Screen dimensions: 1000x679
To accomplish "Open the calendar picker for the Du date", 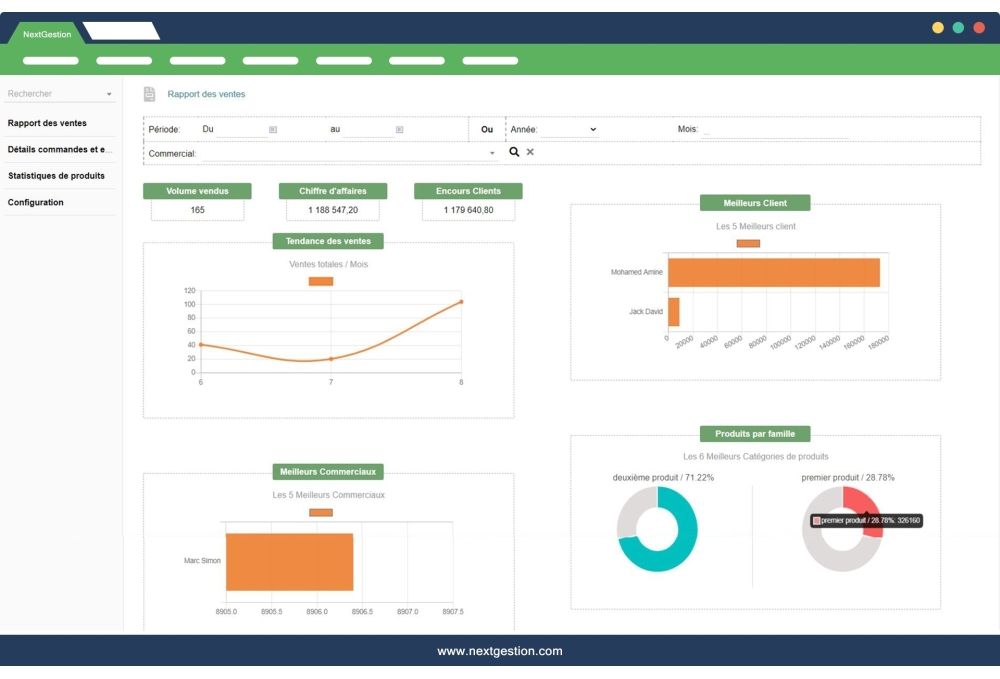I will pyautogui.click(x=273, y=129).
